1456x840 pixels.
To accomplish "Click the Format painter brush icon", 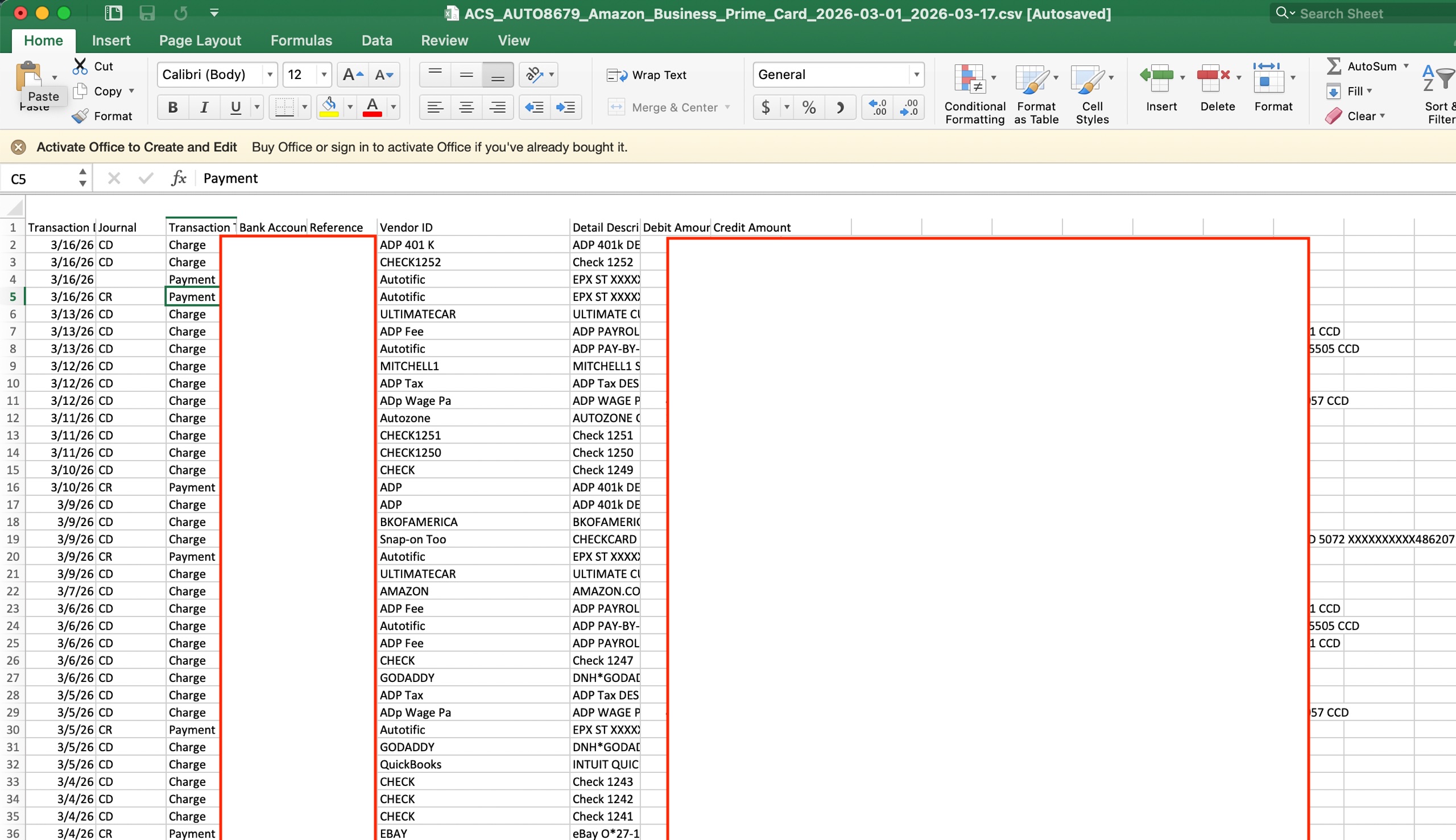I will point(80,116).
